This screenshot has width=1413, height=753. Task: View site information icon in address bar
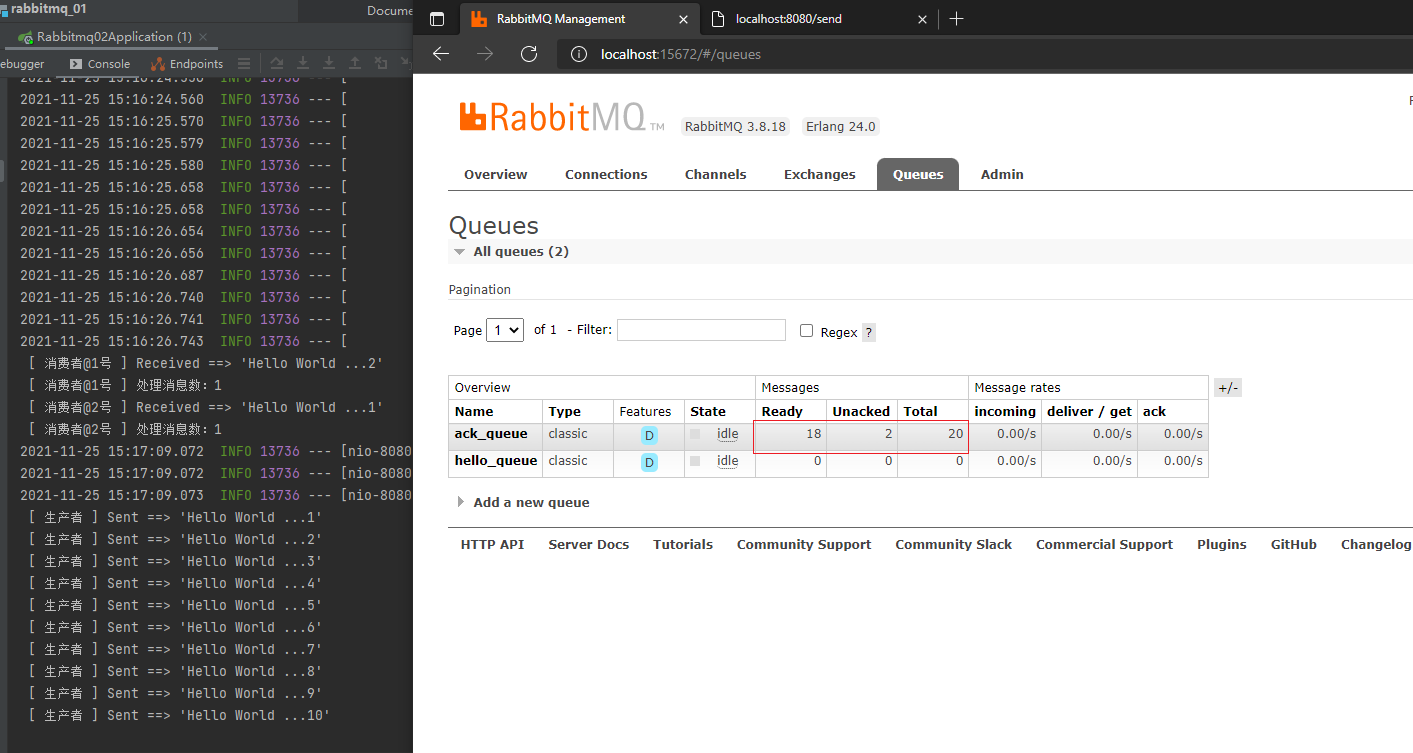(x=578, y=54)
